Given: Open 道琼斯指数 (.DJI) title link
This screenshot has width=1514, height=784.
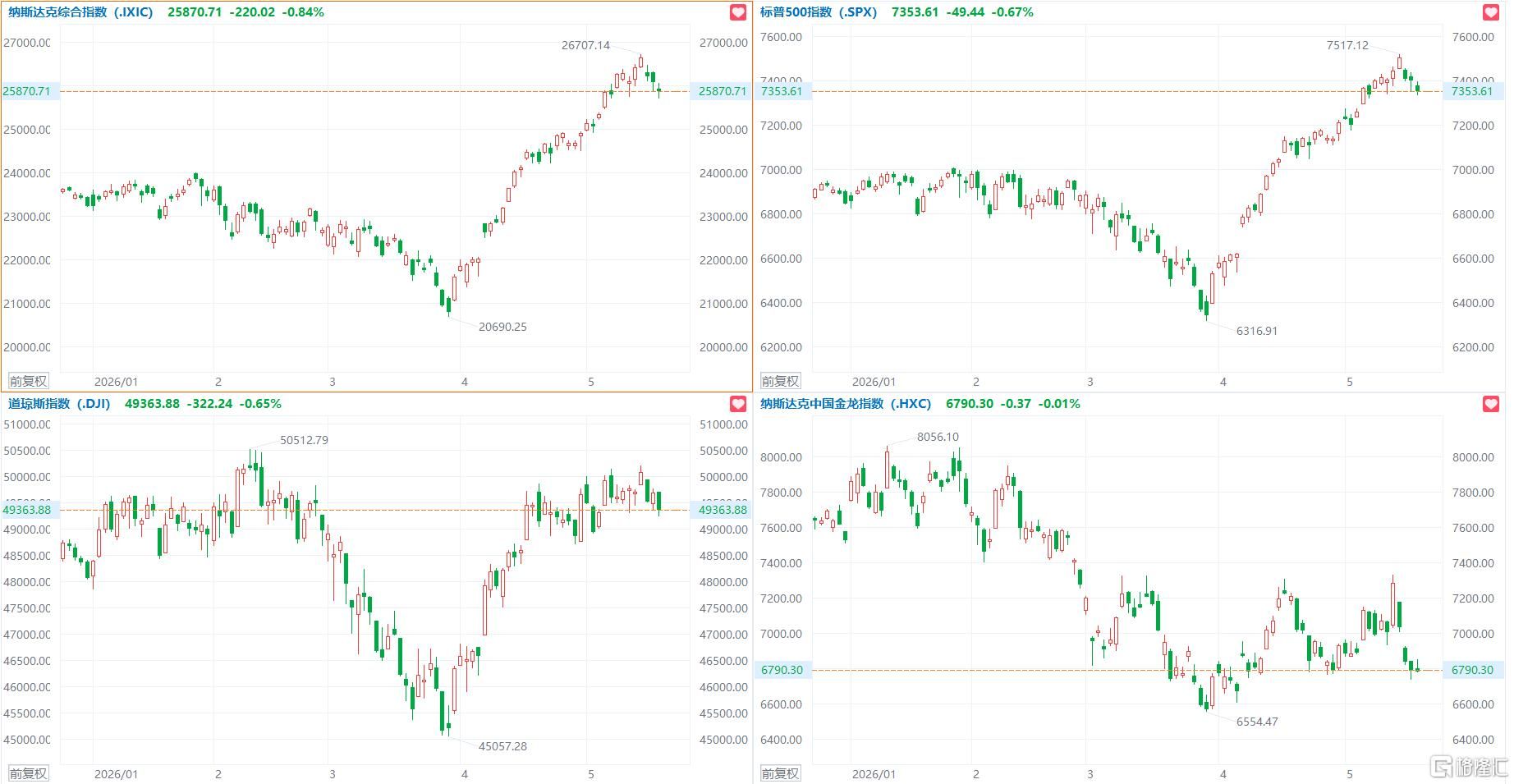Looking at the screenshot, I should pos(59,404).
